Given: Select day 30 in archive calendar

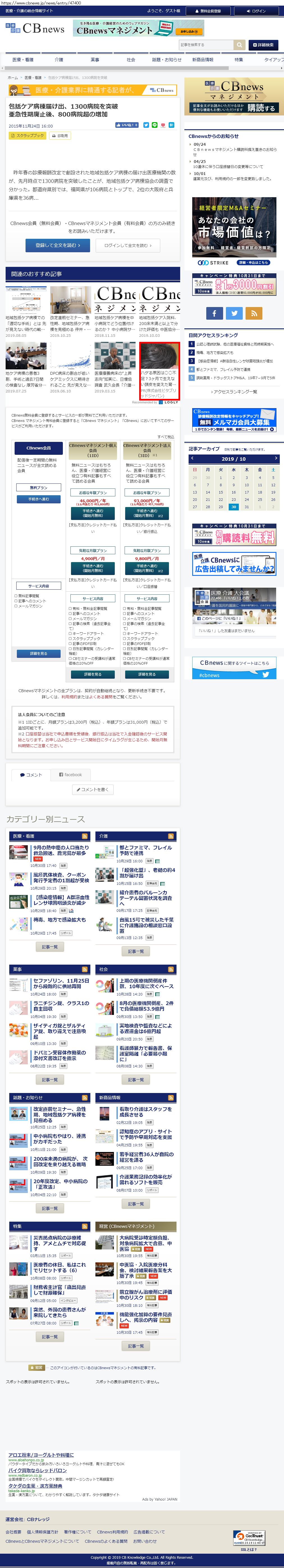Looking at the screenshot, I should click(x=233, y=506).
